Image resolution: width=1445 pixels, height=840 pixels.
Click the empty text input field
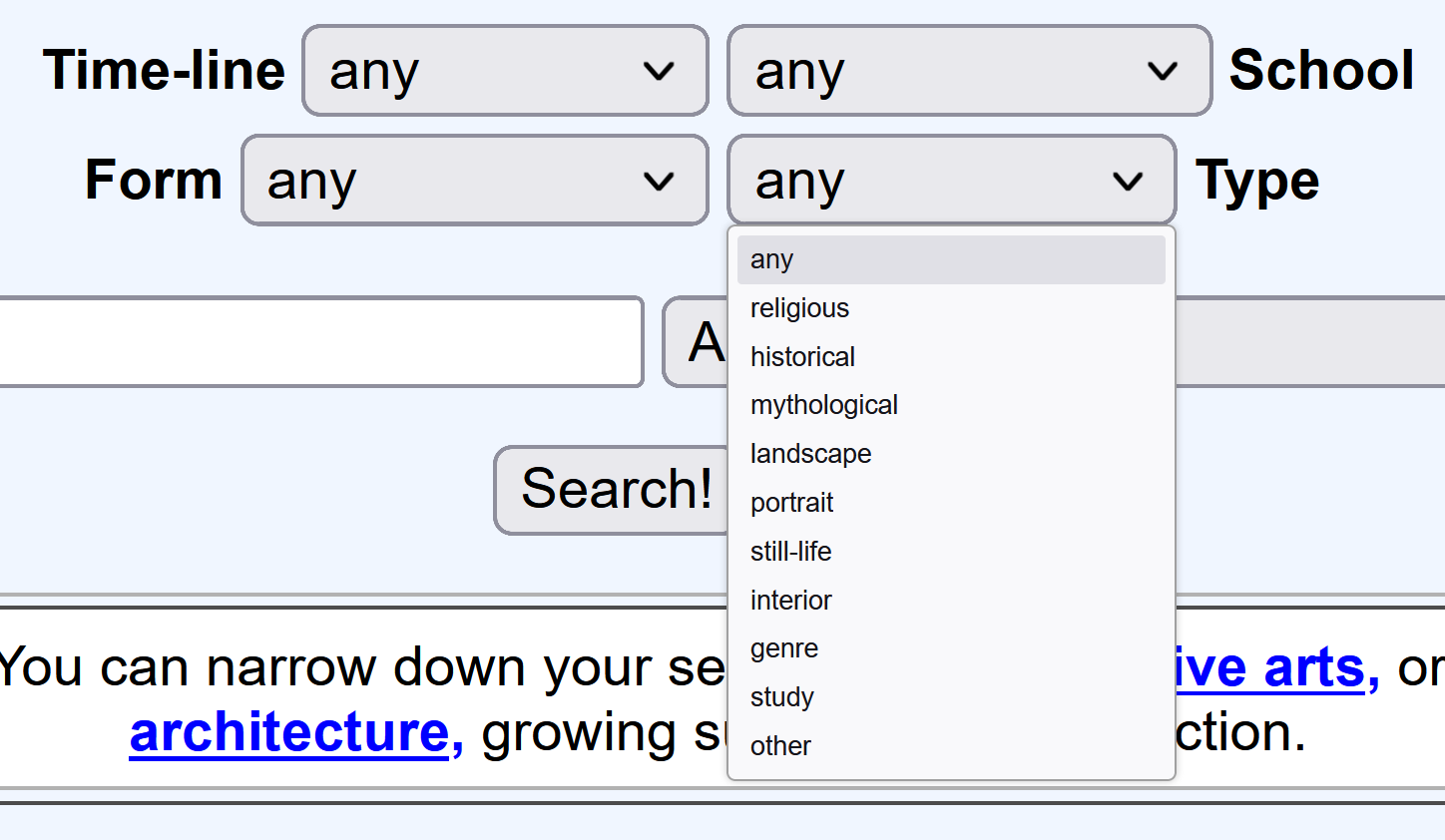coord(319,341)
